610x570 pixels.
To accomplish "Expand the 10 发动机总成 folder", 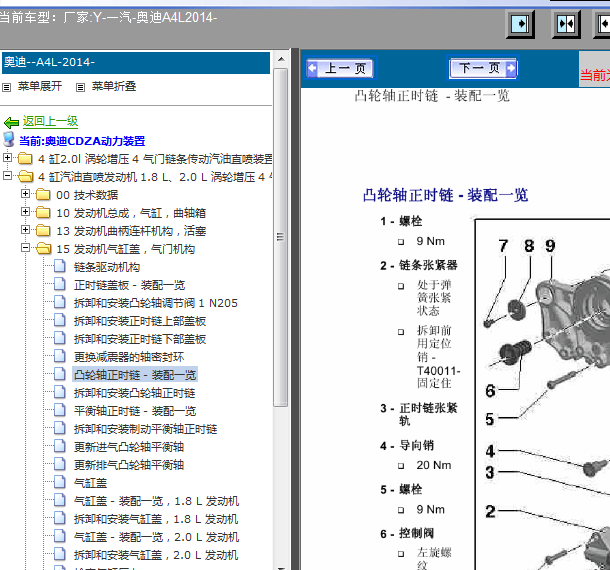I will pyautogui.click(x=25, y=211).
